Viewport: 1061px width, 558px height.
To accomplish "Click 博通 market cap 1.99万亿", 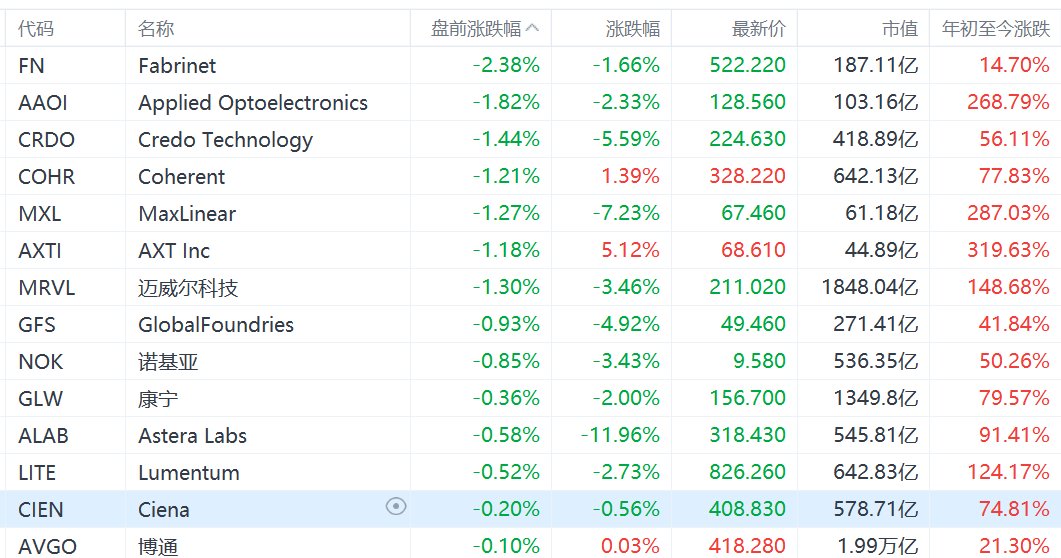I will pos(878,546).
